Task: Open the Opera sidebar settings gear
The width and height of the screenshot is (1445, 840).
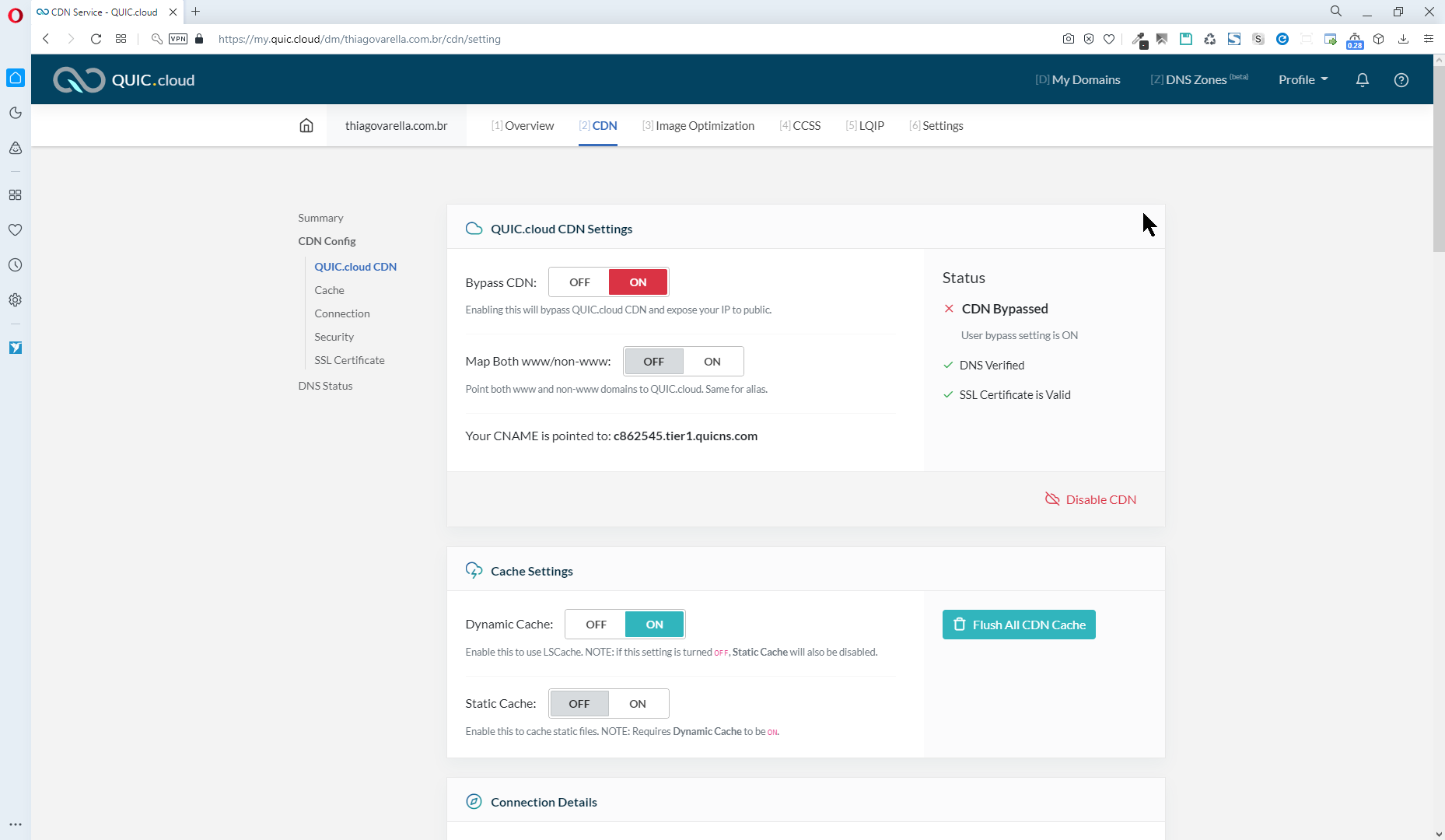Action: [15, 300]
